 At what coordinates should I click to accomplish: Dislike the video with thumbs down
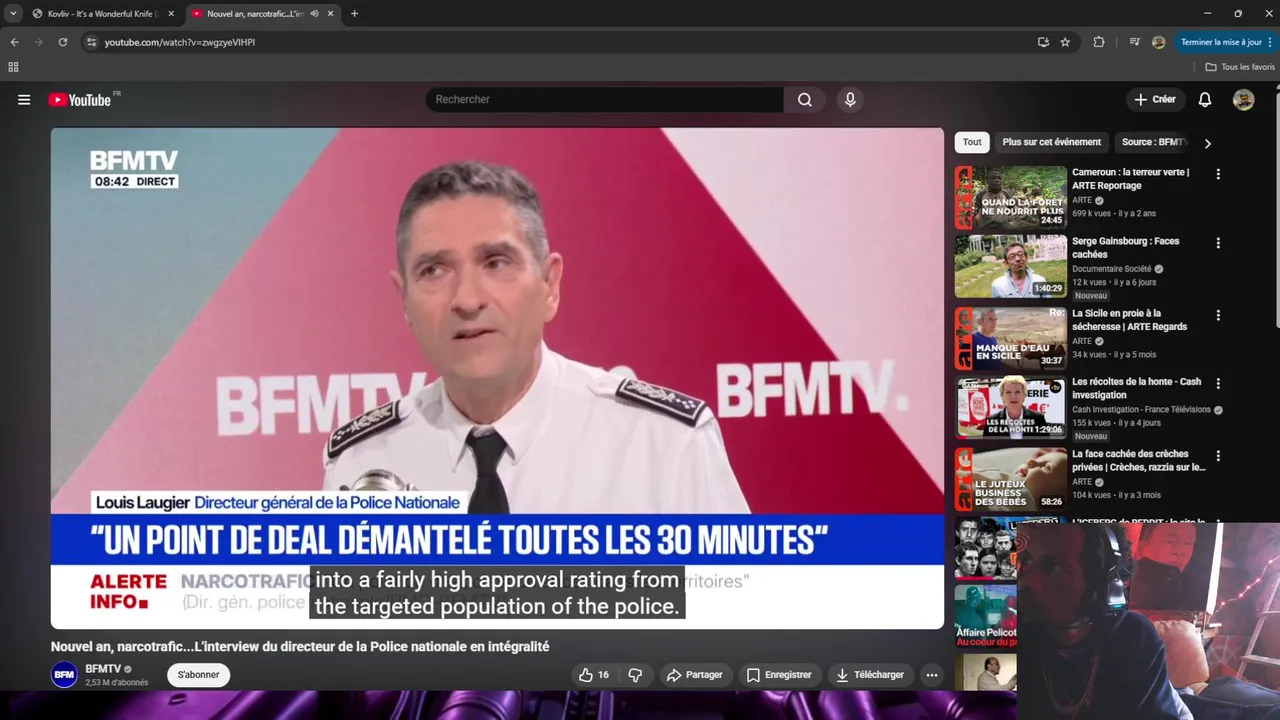click(x=635, y=675)
